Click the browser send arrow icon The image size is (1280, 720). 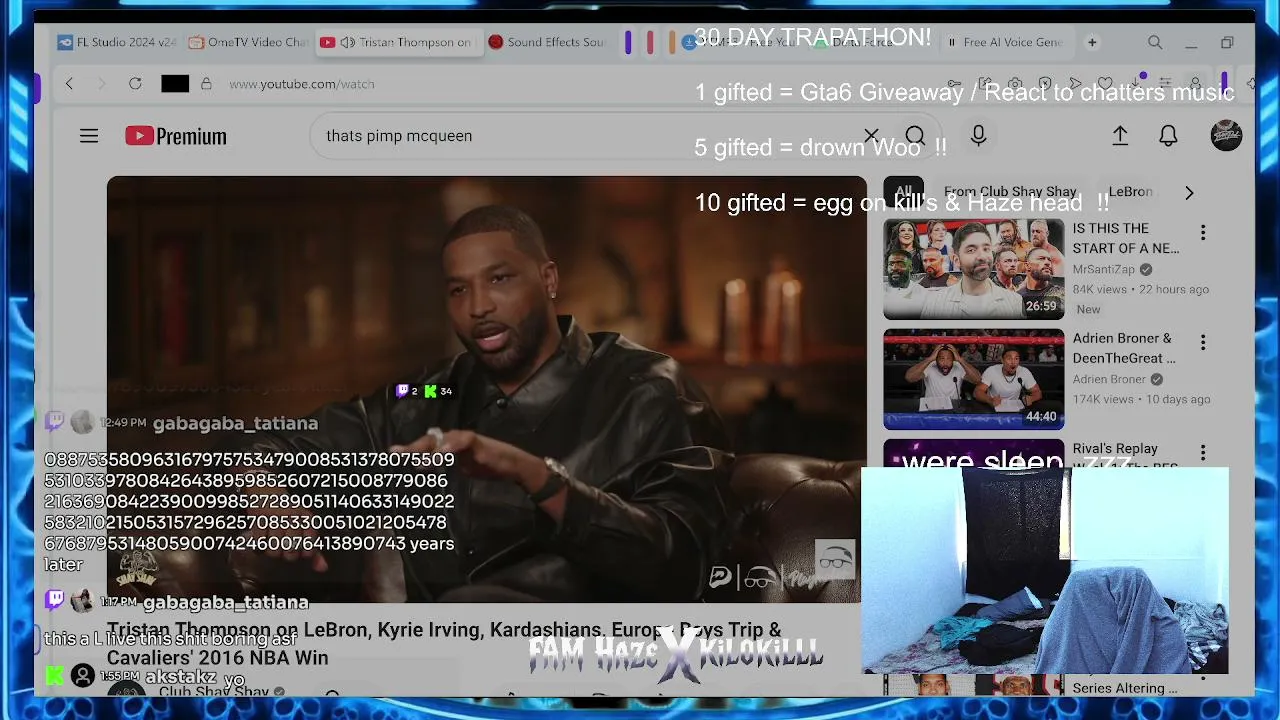coord(1075,84)
